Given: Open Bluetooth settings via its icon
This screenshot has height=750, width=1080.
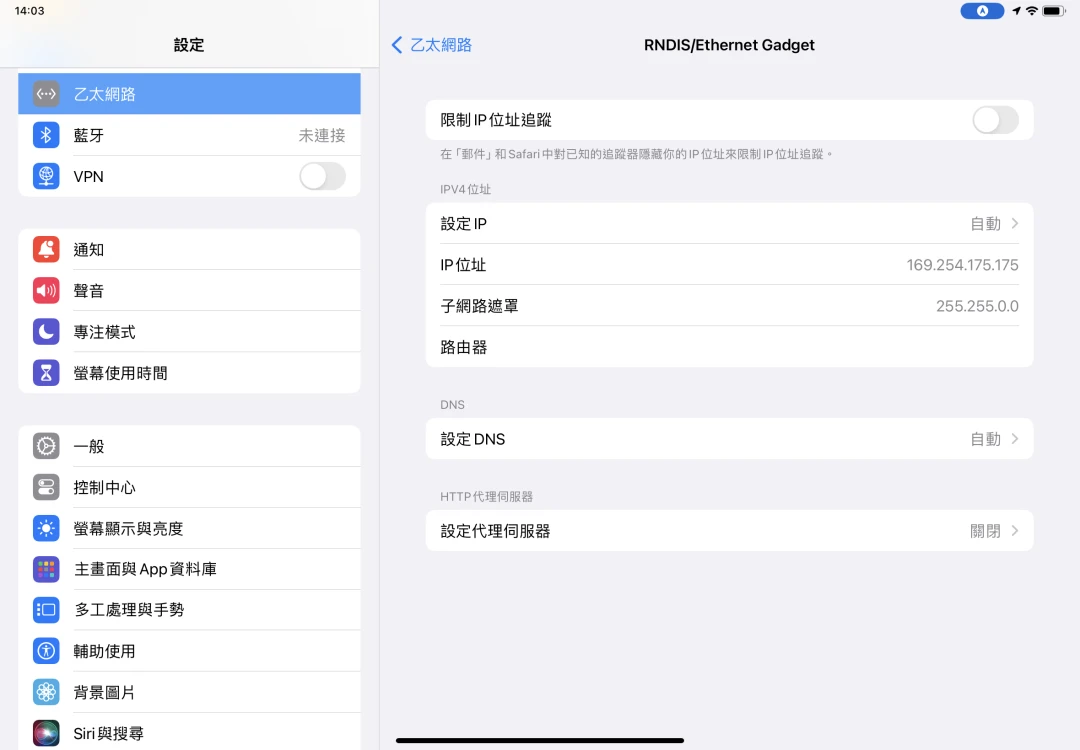Looking at the screenshot, I should tap(46, 135).
